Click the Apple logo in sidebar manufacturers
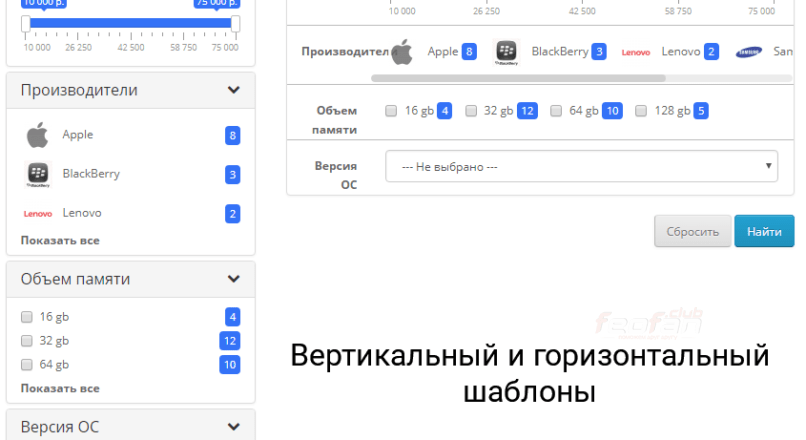The image size is (806, 440). 37,135
